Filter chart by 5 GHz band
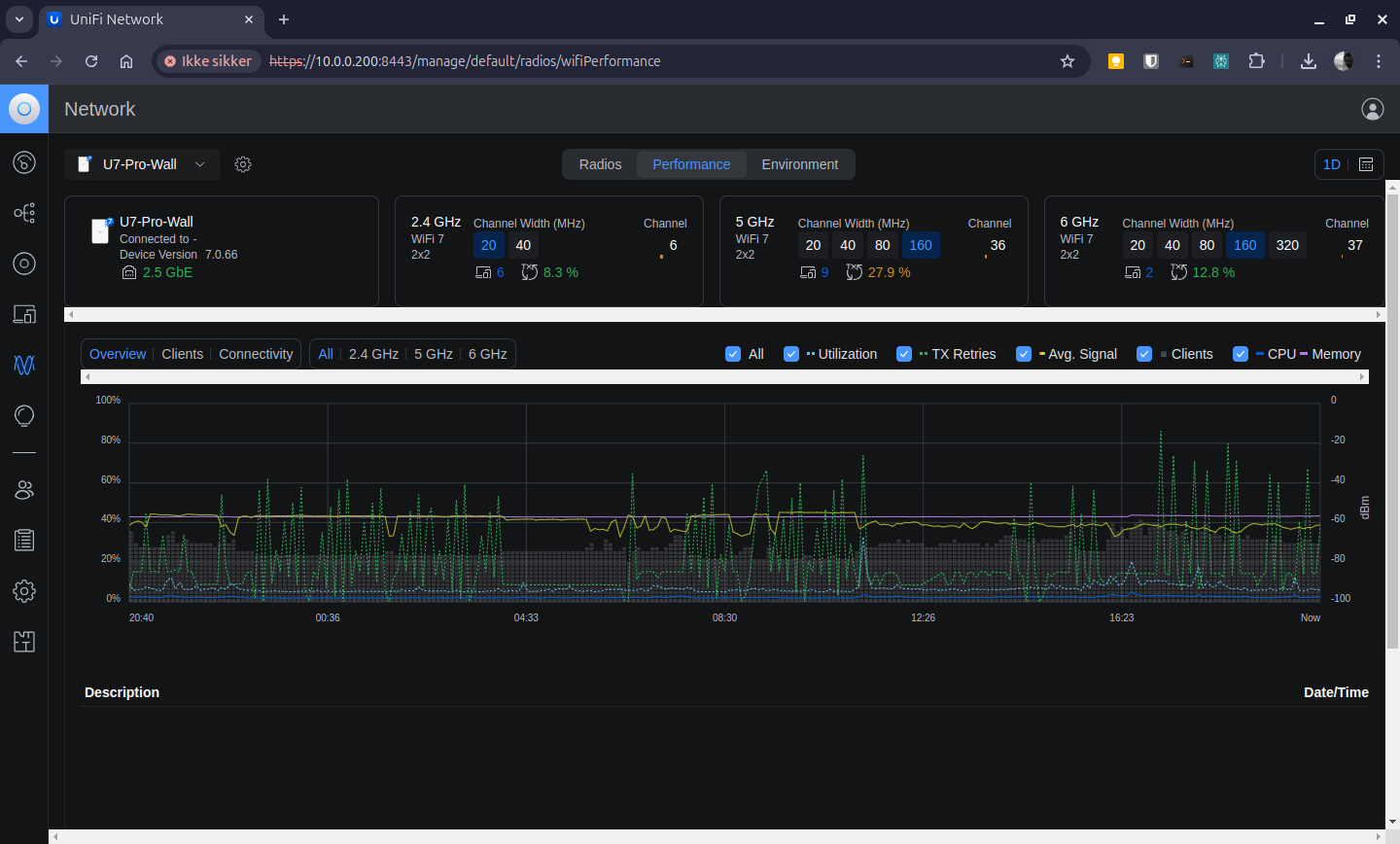1400x844 pixels. (x=434, y=354)
